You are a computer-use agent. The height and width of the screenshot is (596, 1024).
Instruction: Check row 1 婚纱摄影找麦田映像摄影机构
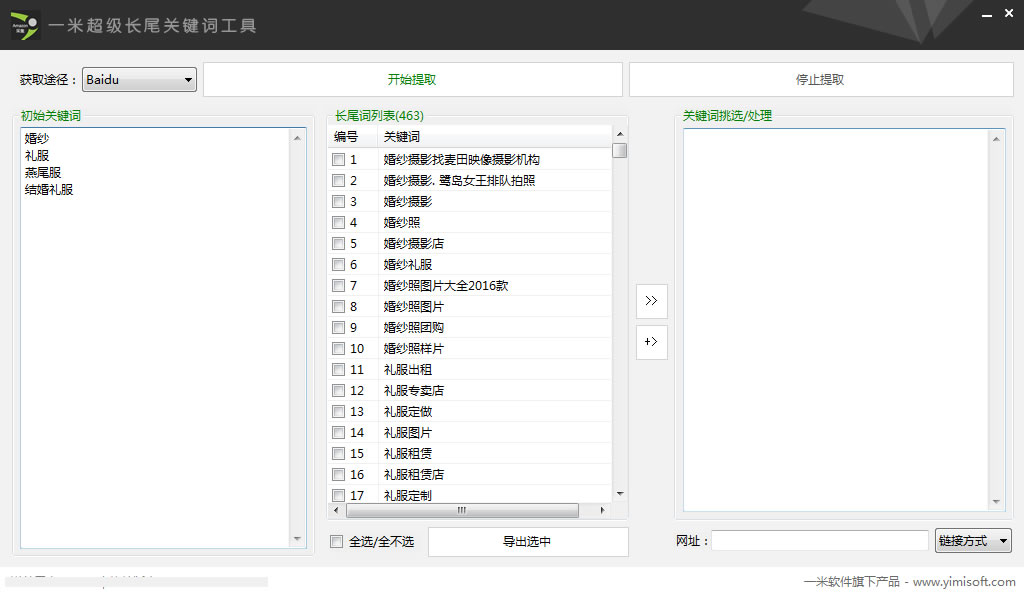(338, 159)
